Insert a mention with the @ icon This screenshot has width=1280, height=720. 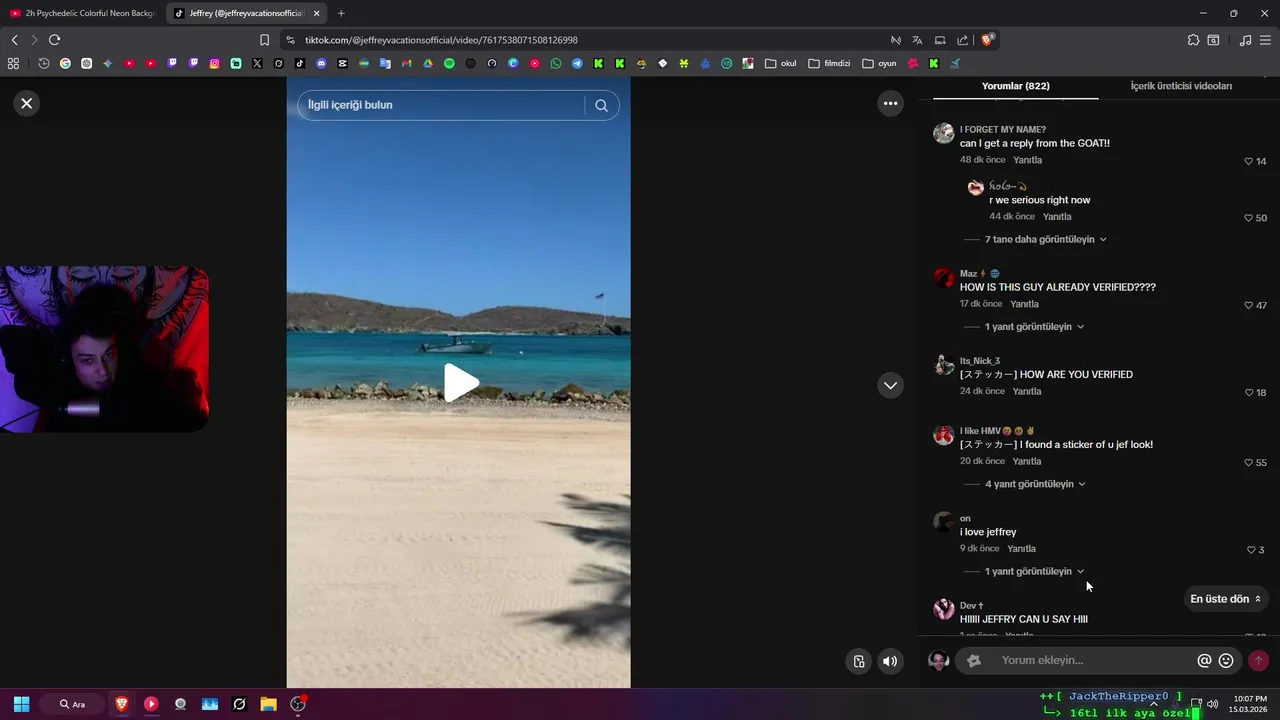(1204, 661)
